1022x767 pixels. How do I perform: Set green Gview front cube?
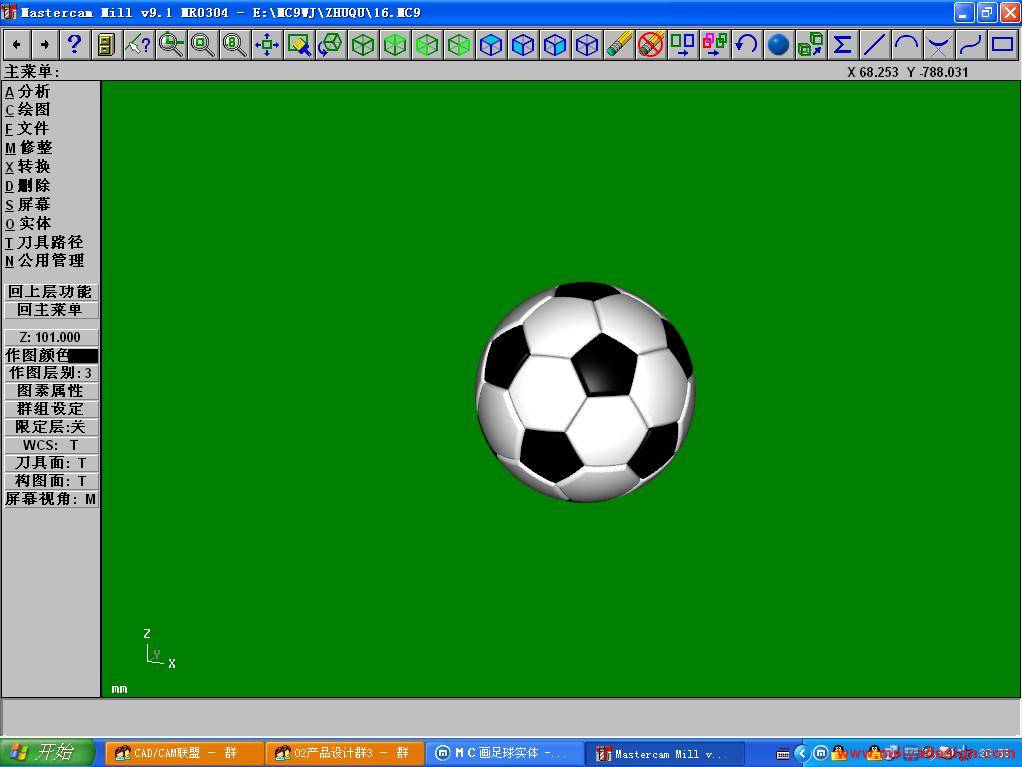427,44
